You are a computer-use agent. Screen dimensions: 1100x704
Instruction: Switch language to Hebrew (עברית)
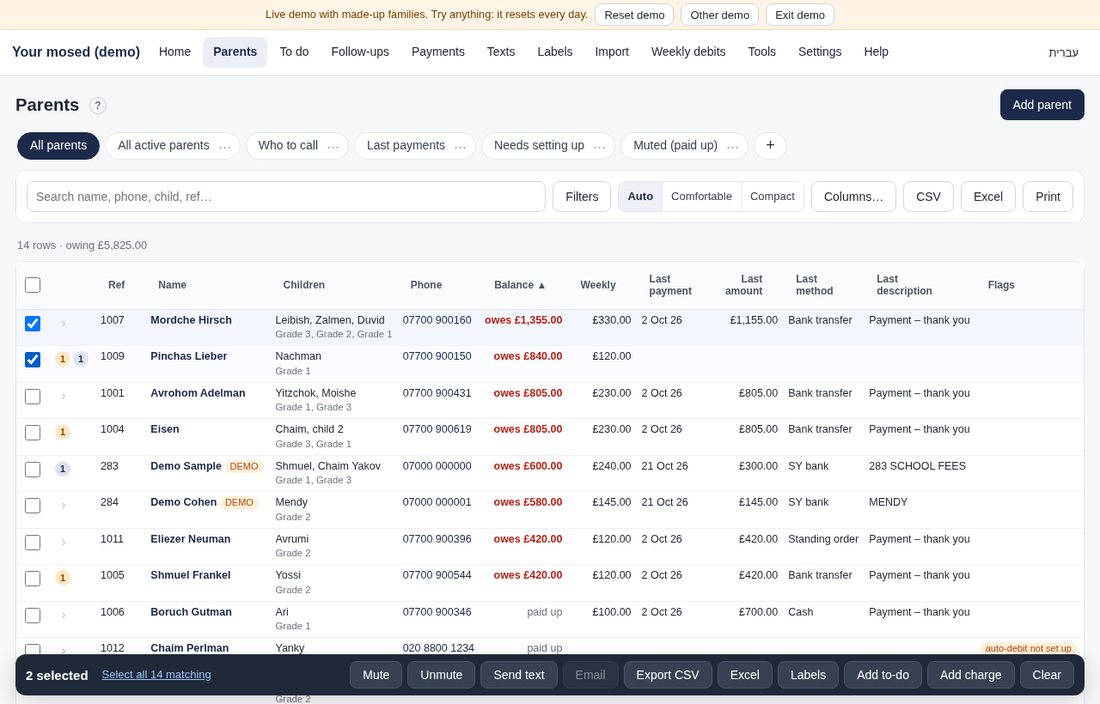tap(1063, 52)
